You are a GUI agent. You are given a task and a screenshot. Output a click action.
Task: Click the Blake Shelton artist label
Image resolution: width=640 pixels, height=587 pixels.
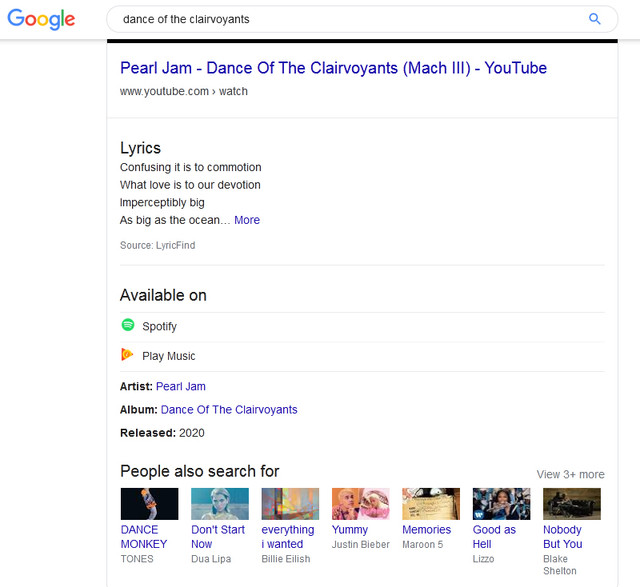click(x=560, y=565)
